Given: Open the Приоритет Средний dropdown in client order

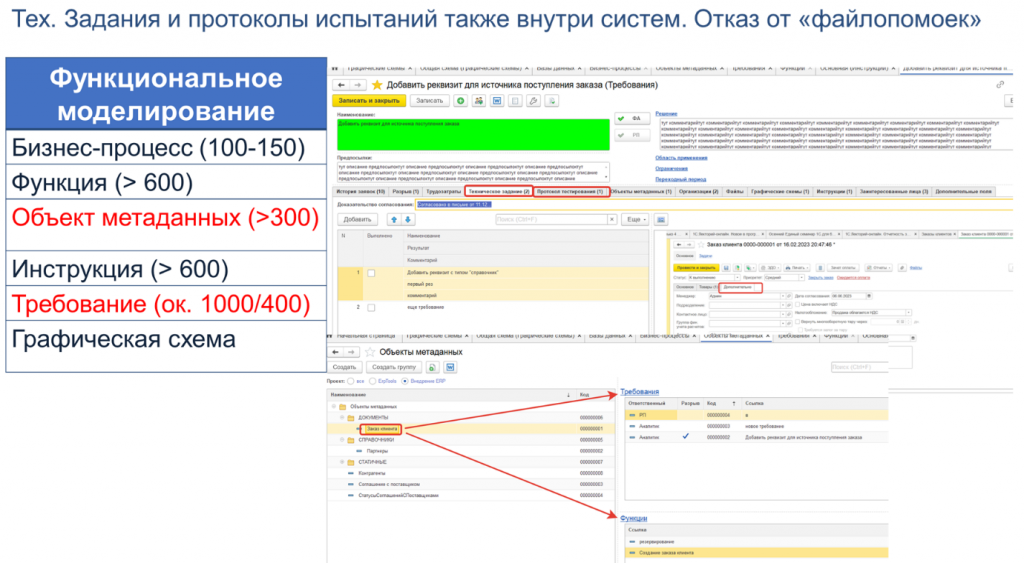Looking at the screenshot, I should pos(801,278).
